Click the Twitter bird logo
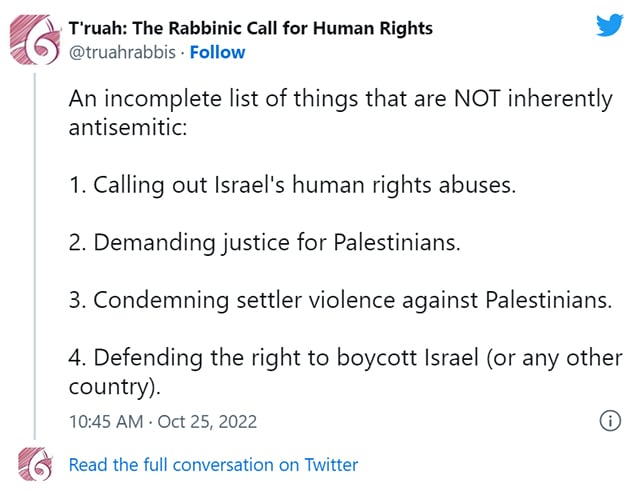Image resolution: width=640 pixels, height=491 pixels. [x=609, y=25]
